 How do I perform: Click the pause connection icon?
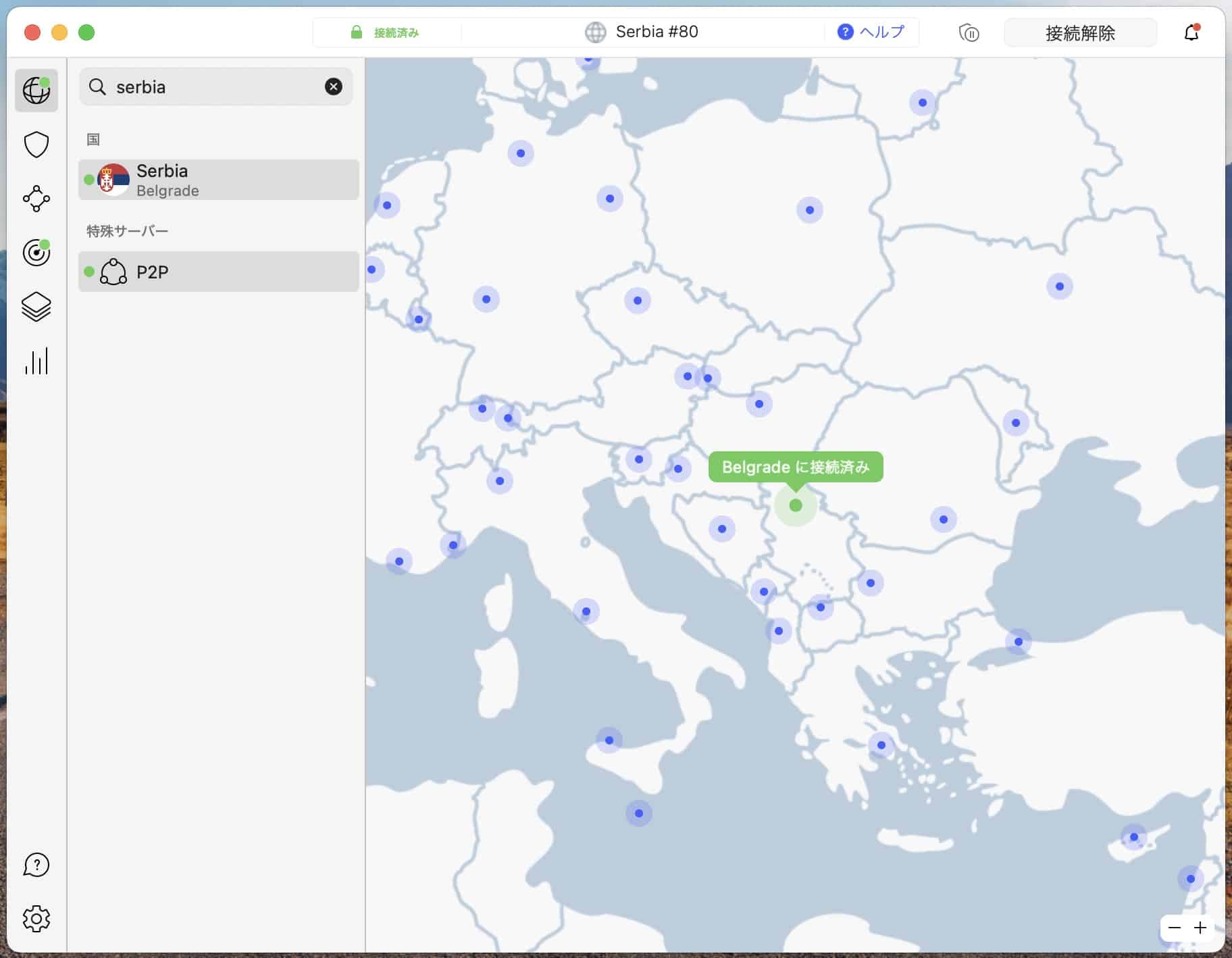pos(969,32)
